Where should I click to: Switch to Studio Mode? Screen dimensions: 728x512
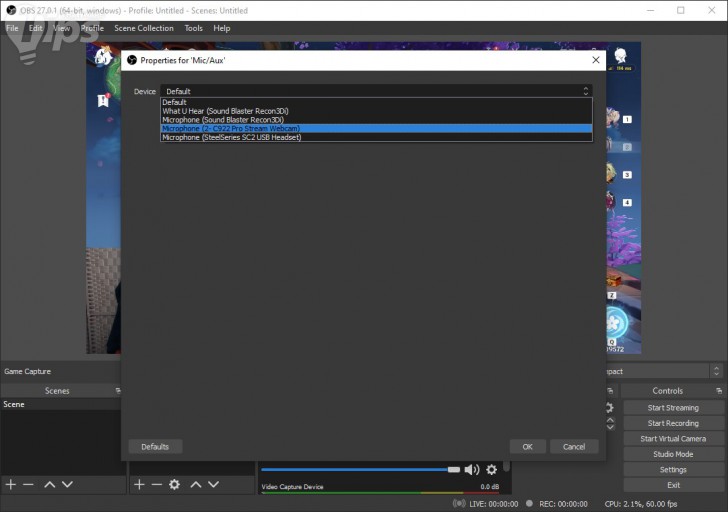pyautogui.click(x=673, y=454)
